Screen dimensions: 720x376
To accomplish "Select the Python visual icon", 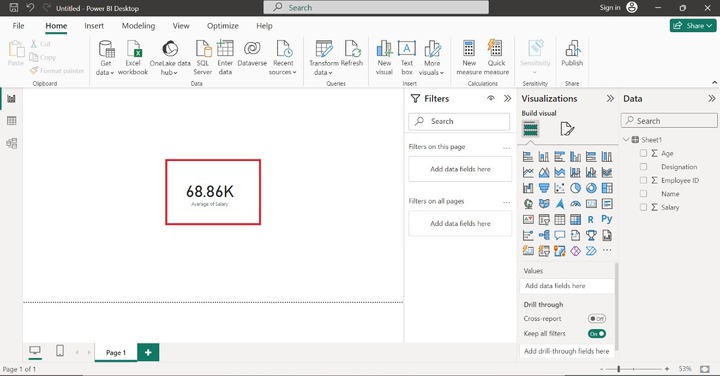I will click(607, 219).
